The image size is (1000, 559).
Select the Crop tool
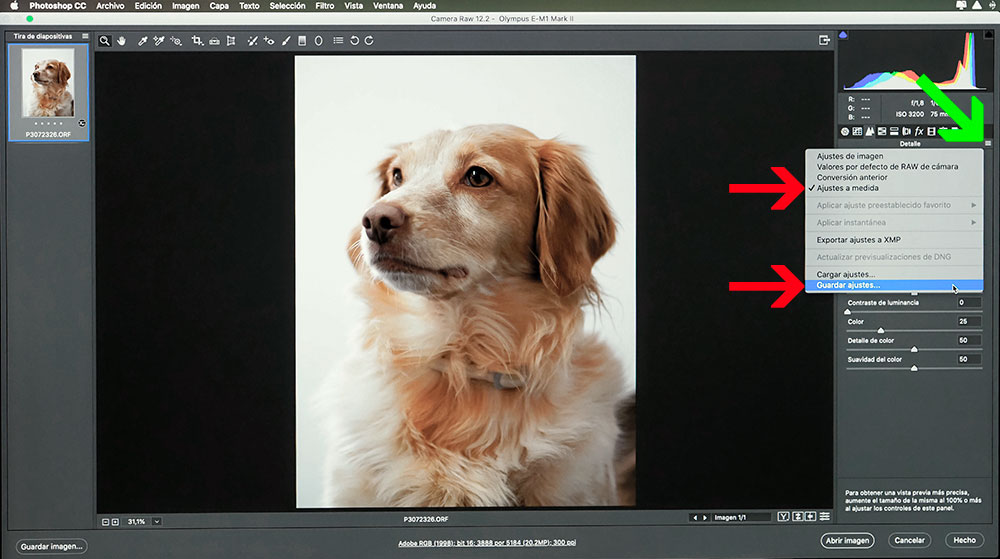click(197, 41)
